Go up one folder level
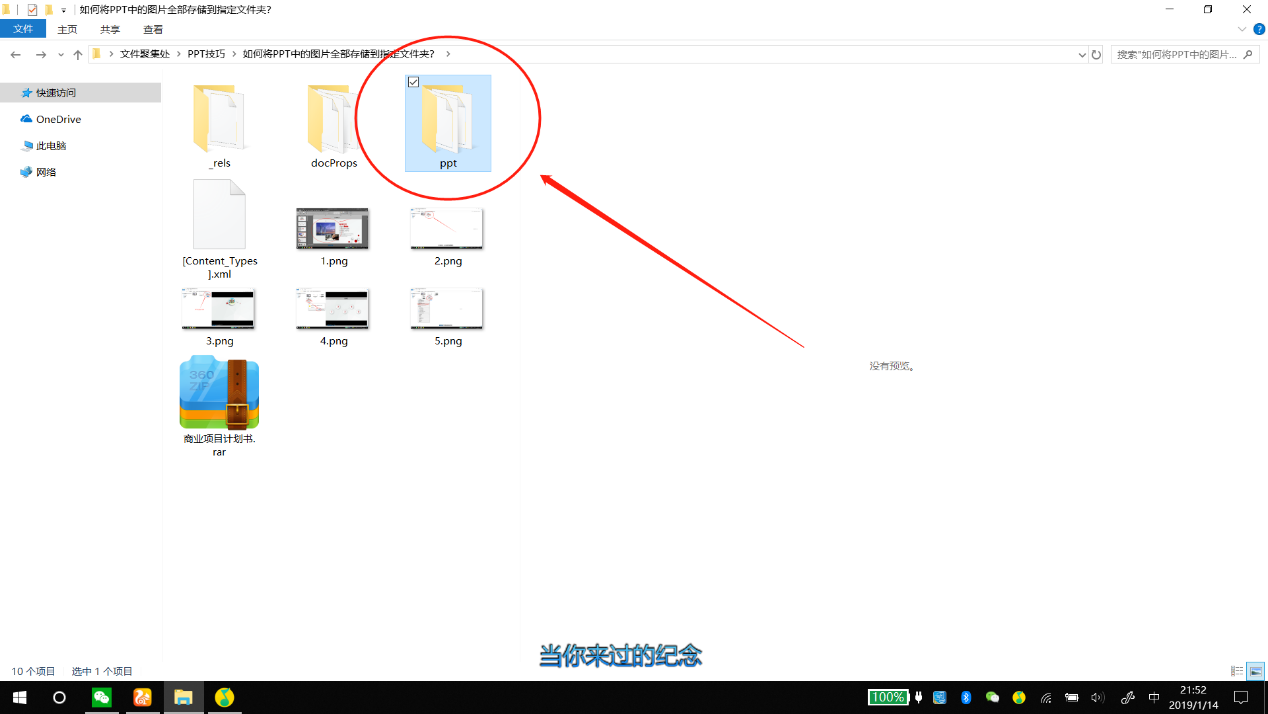Image resolution: width=1268 pixels, height=714 pixels. click(78, 54)
